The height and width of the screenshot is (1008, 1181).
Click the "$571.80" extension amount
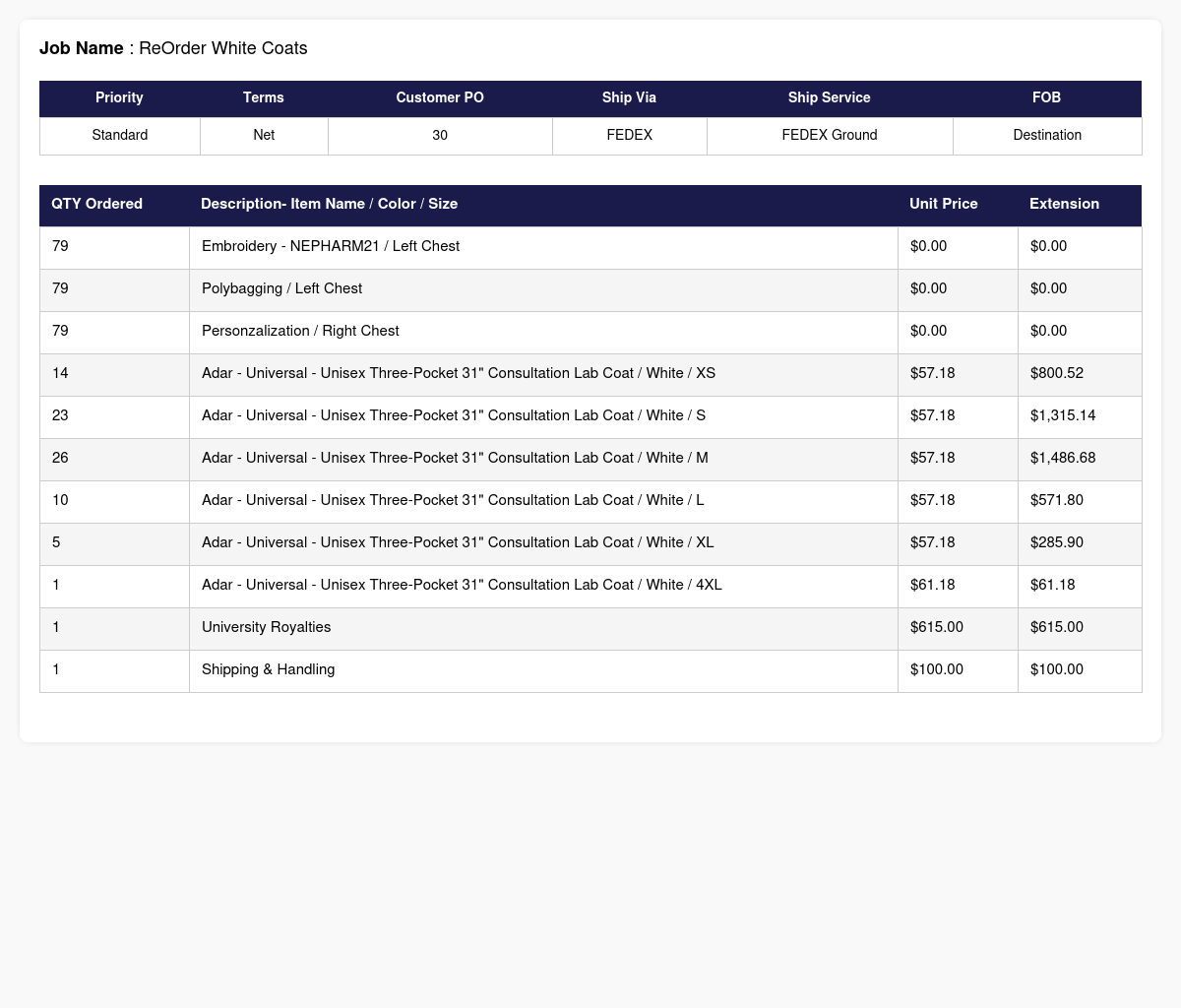tap(1057, 500)
